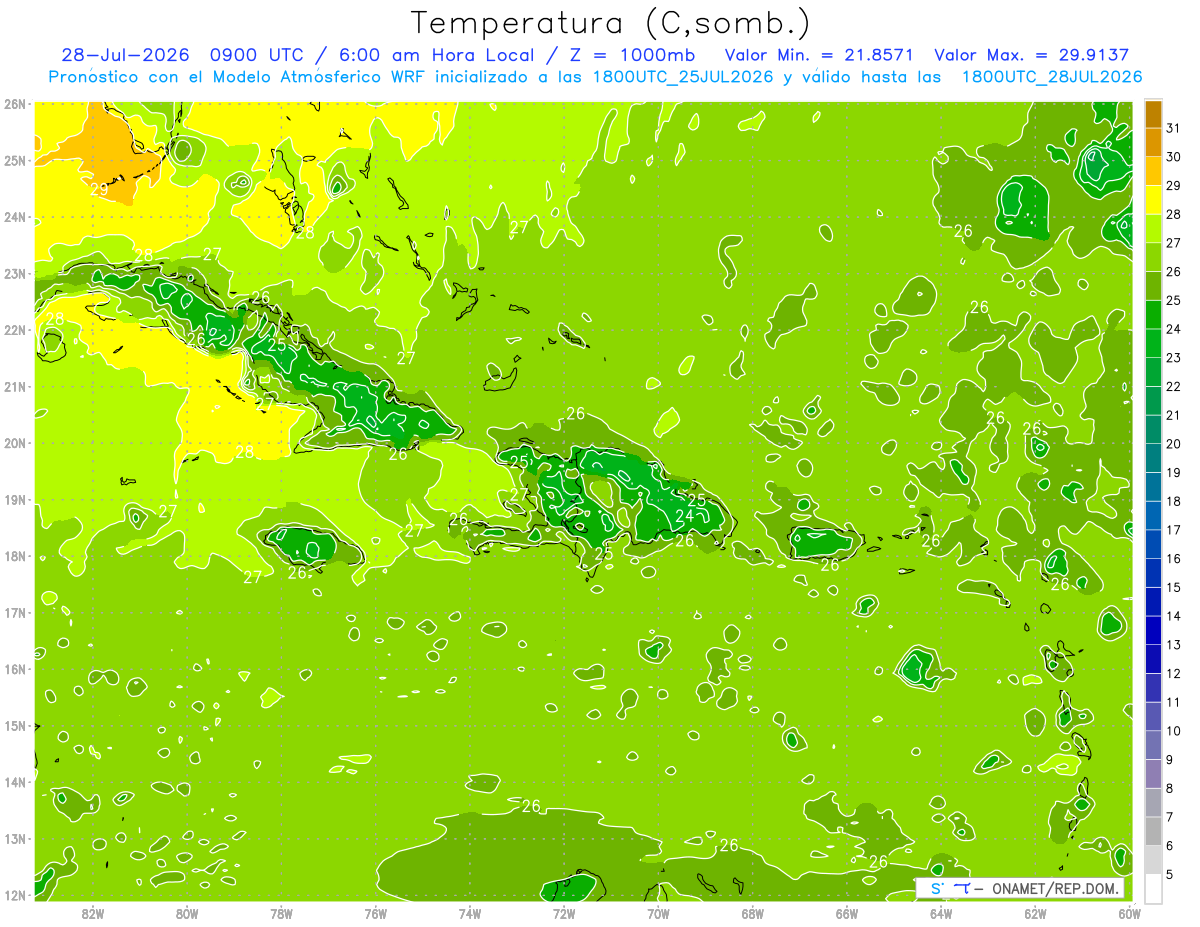1200x927 pixels.
Task: Click the '68W' longitude axis label
Action: coord(753,913)
